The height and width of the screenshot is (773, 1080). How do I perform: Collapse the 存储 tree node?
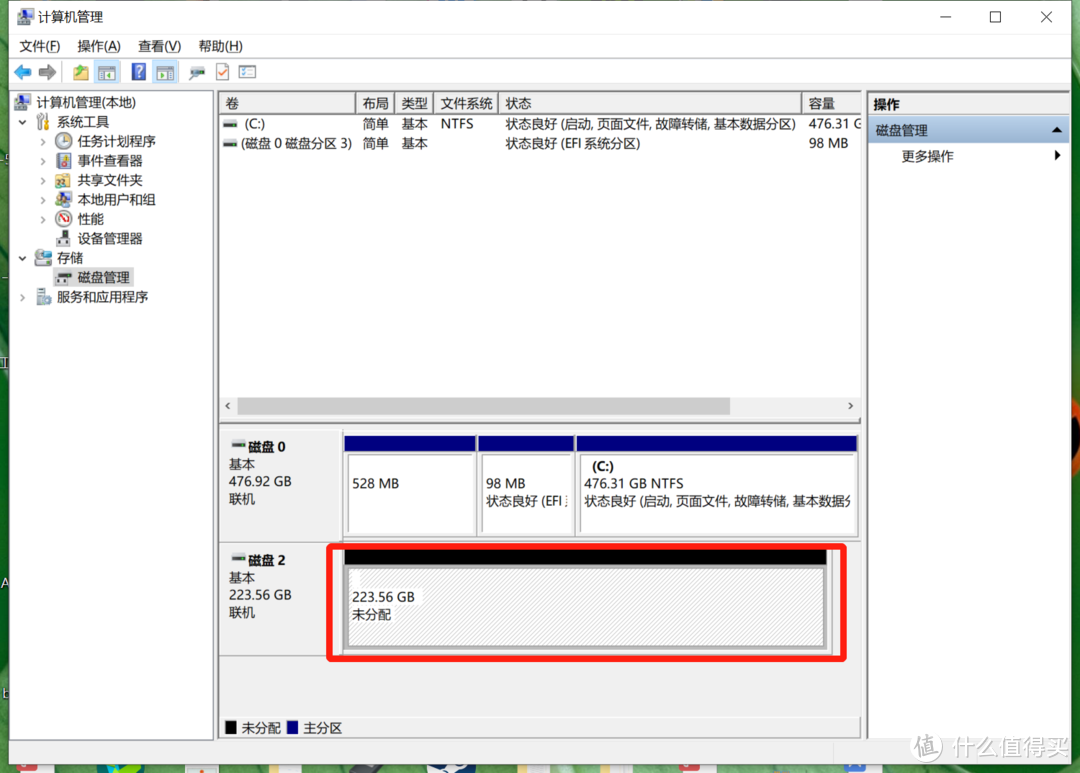point(23,258)
